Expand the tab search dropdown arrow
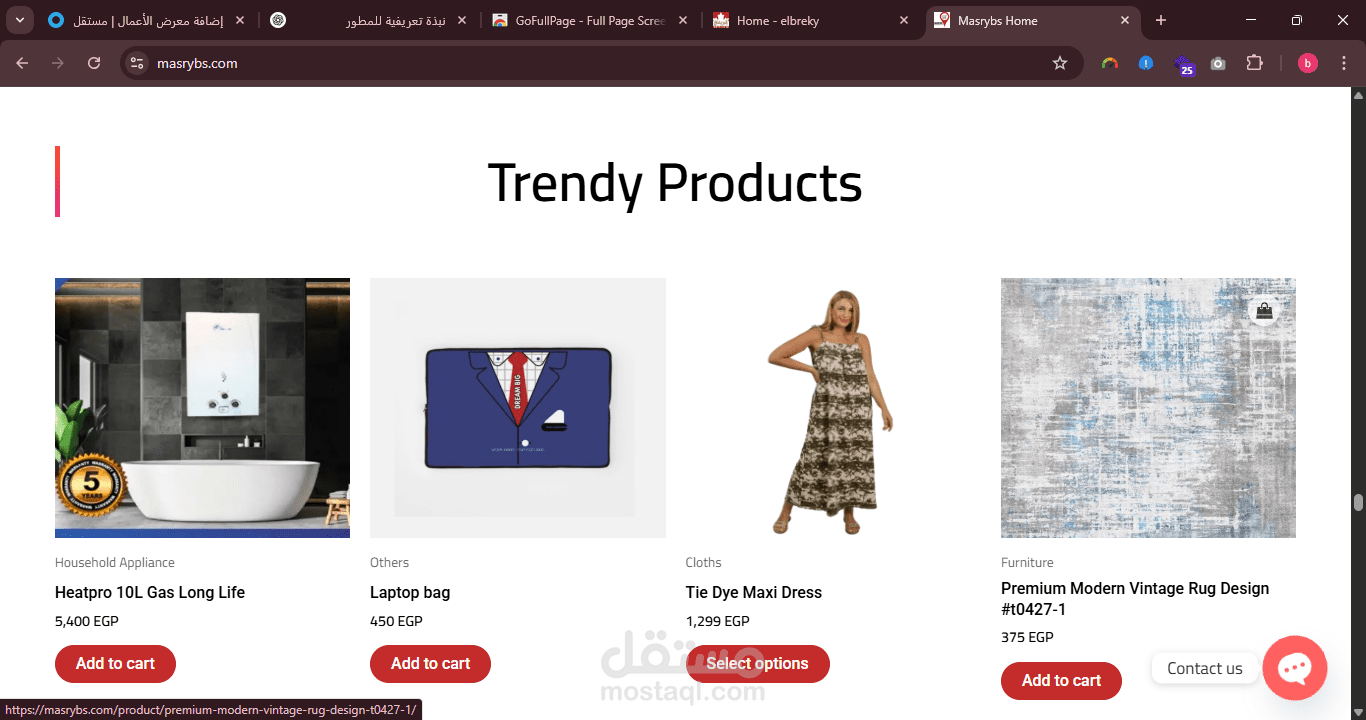 (x=19, y=20)
